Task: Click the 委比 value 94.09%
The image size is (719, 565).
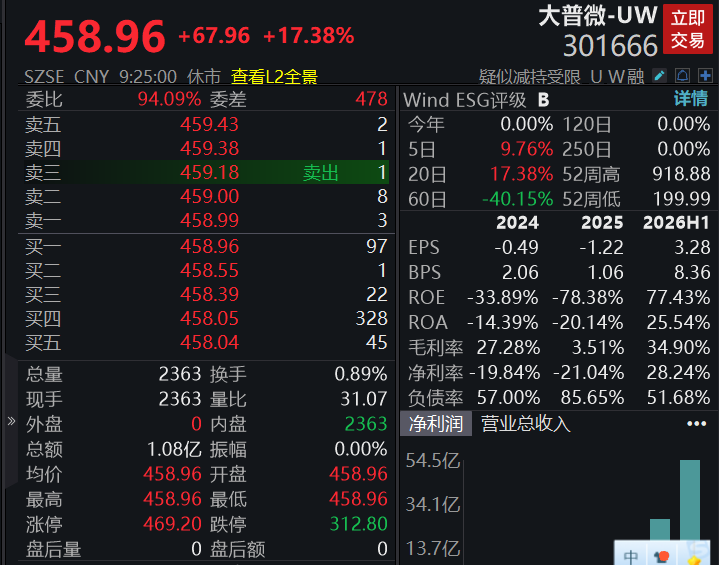Action: tap(169, 99)
